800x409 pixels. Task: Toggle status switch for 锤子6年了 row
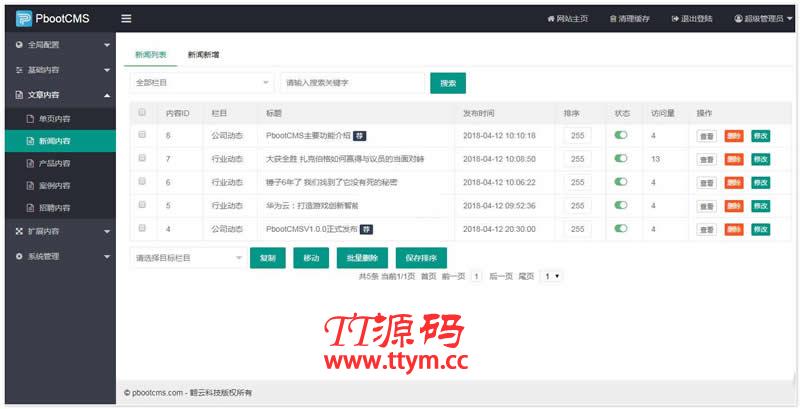coord(621,182)
